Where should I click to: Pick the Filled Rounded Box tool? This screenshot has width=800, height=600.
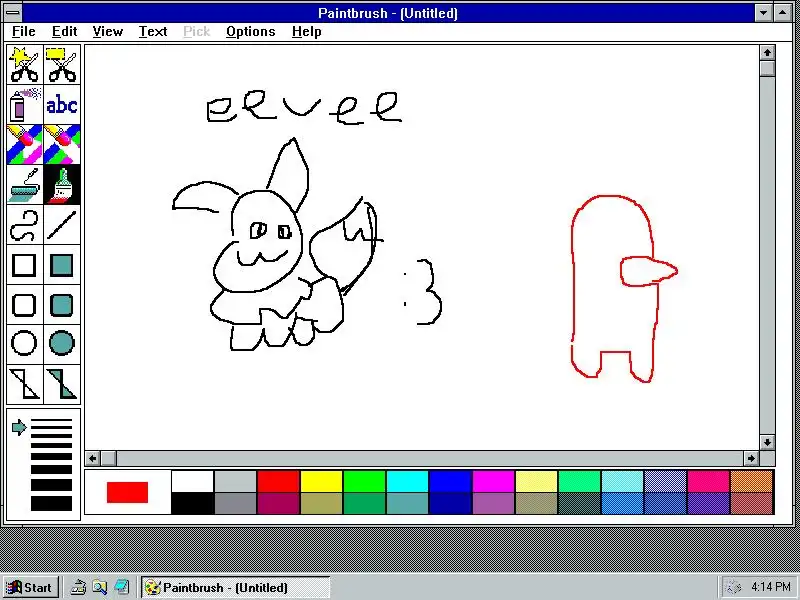[62, 305]
